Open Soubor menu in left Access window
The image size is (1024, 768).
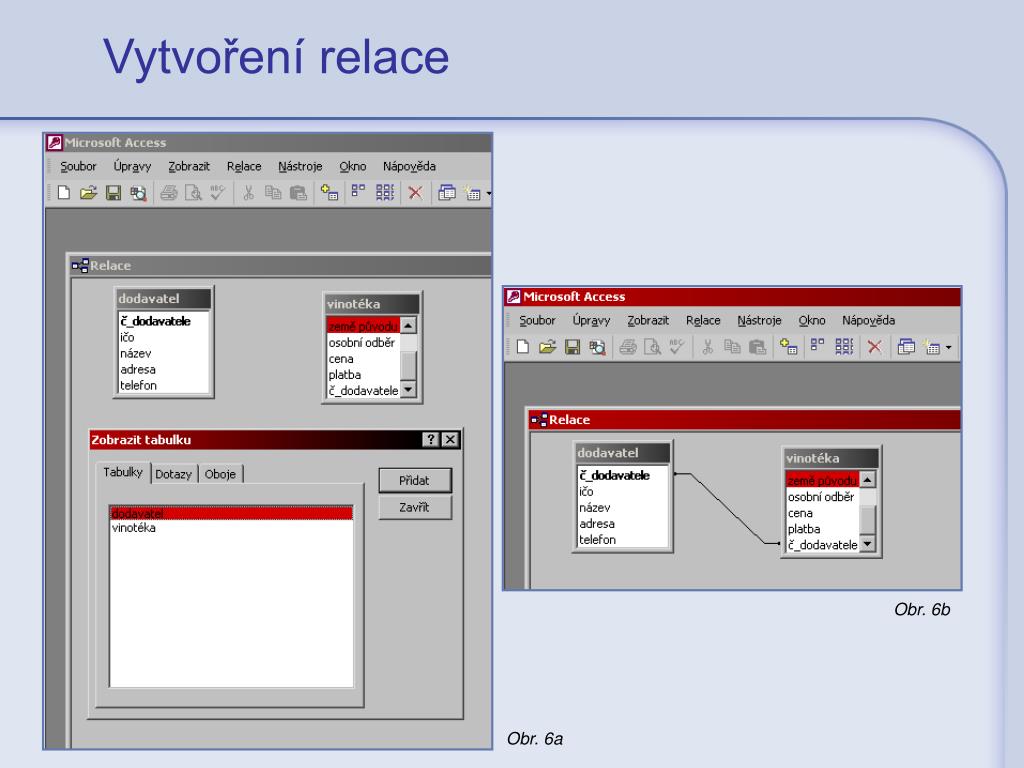[78, 166]
